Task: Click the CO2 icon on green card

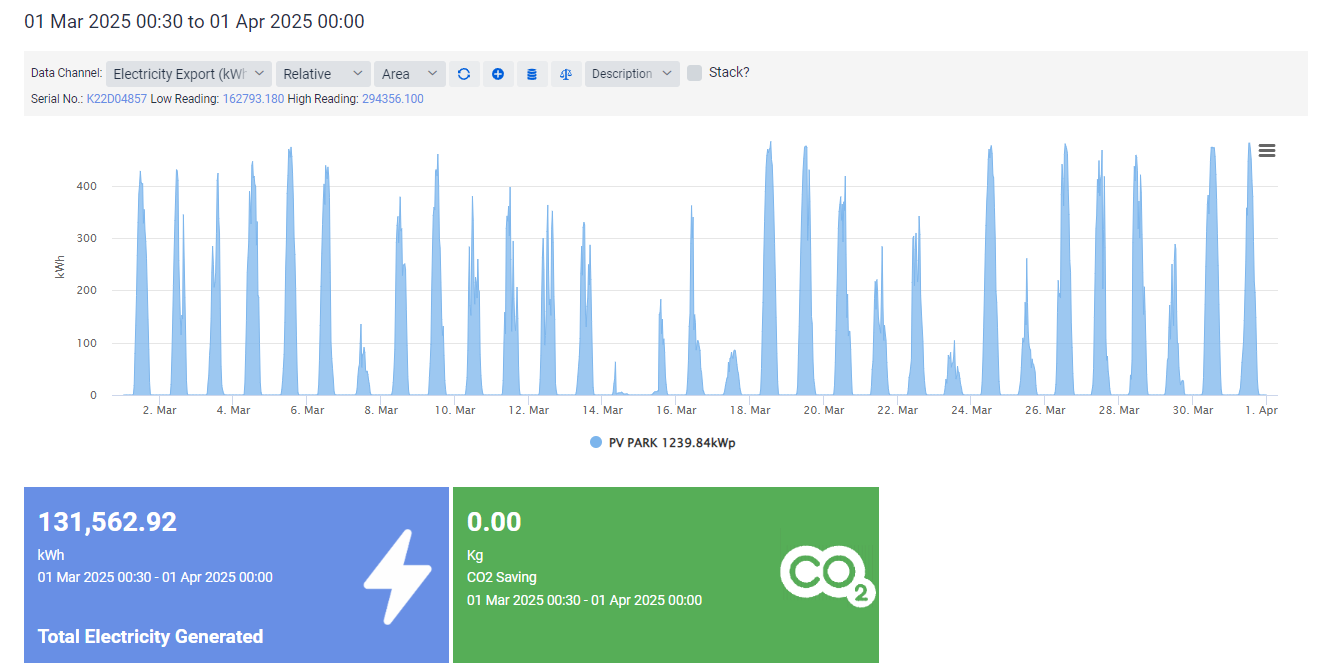Action: [826, 575]
